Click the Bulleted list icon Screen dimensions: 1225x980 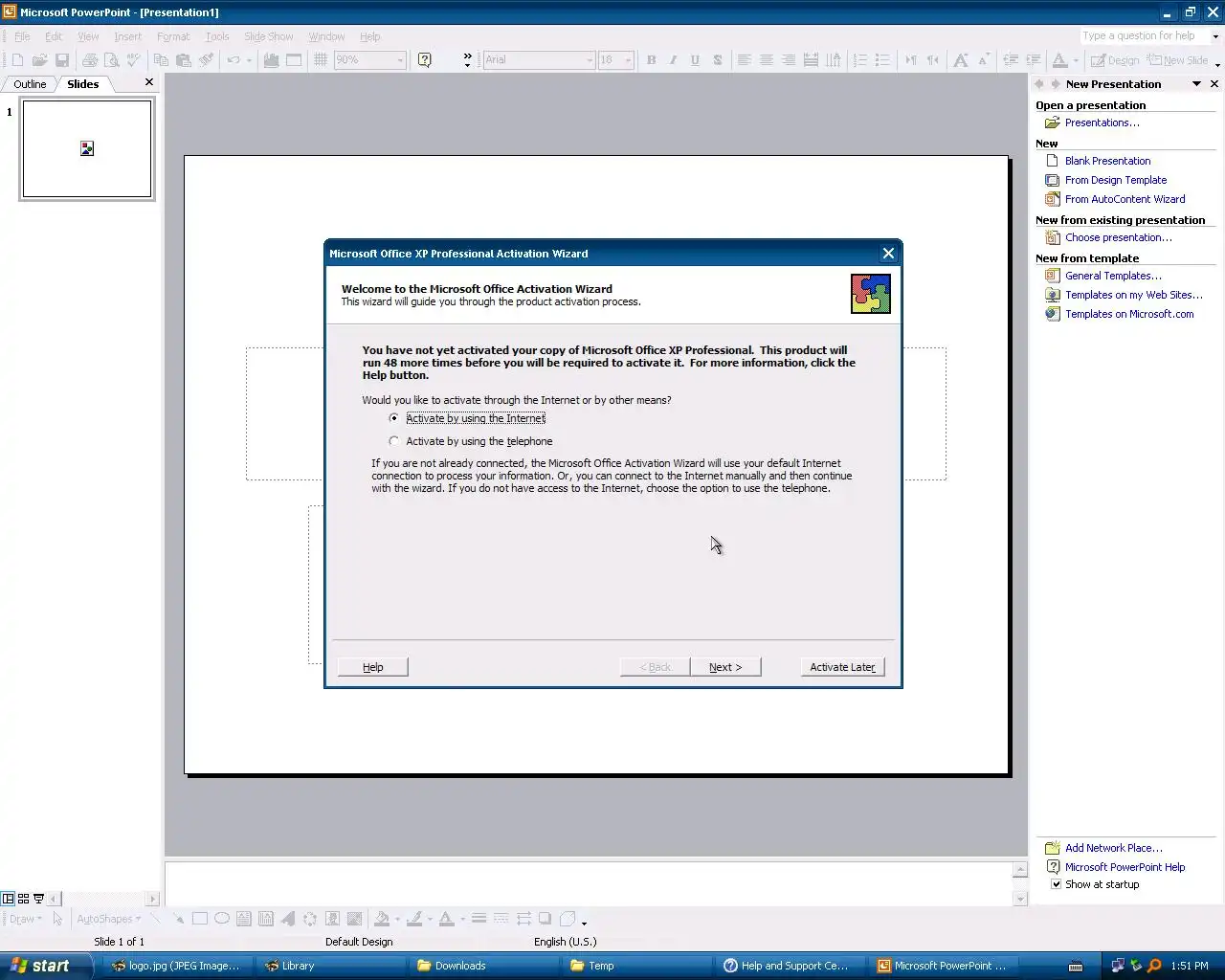(882, 60)
